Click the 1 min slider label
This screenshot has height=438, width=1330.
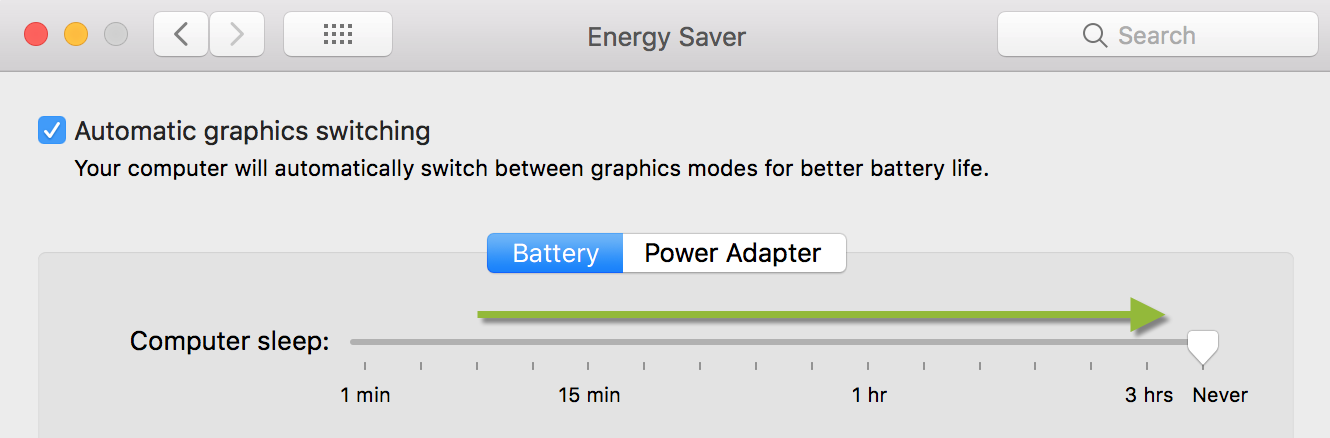365,395
